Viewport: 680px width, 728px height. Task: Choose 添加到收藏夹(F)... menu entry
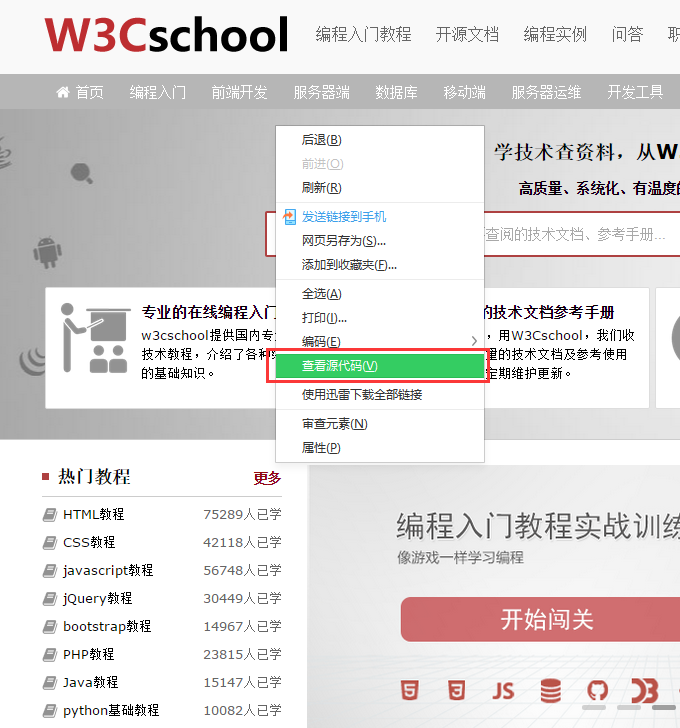[380, 265]
